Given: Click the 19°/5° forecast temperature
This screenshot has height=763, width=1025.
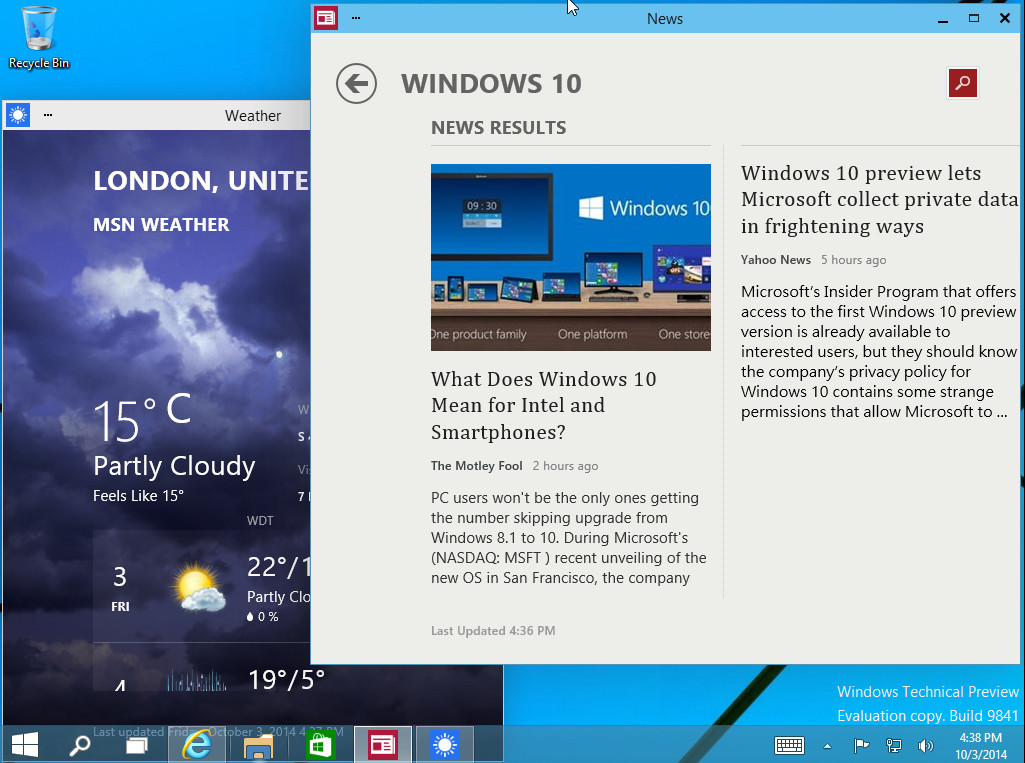Looking at the screenshot, I should [x=286, y=679].
